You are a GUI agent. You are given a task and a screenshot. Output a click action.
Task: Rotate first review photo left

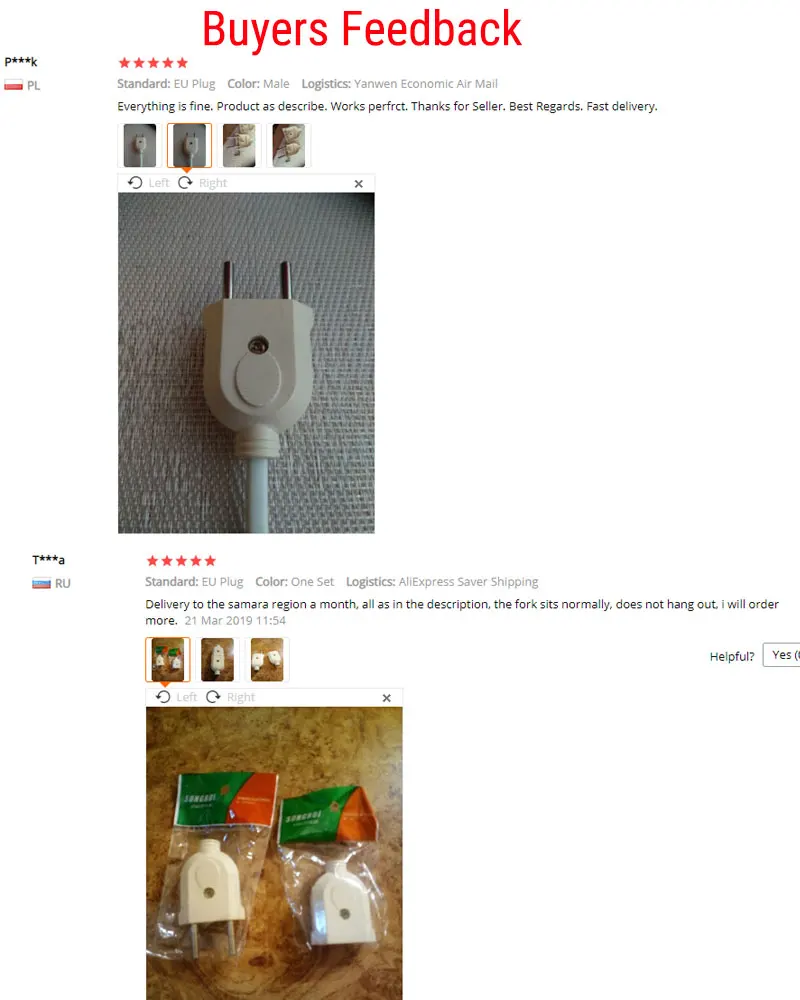[x=148, y=183]
